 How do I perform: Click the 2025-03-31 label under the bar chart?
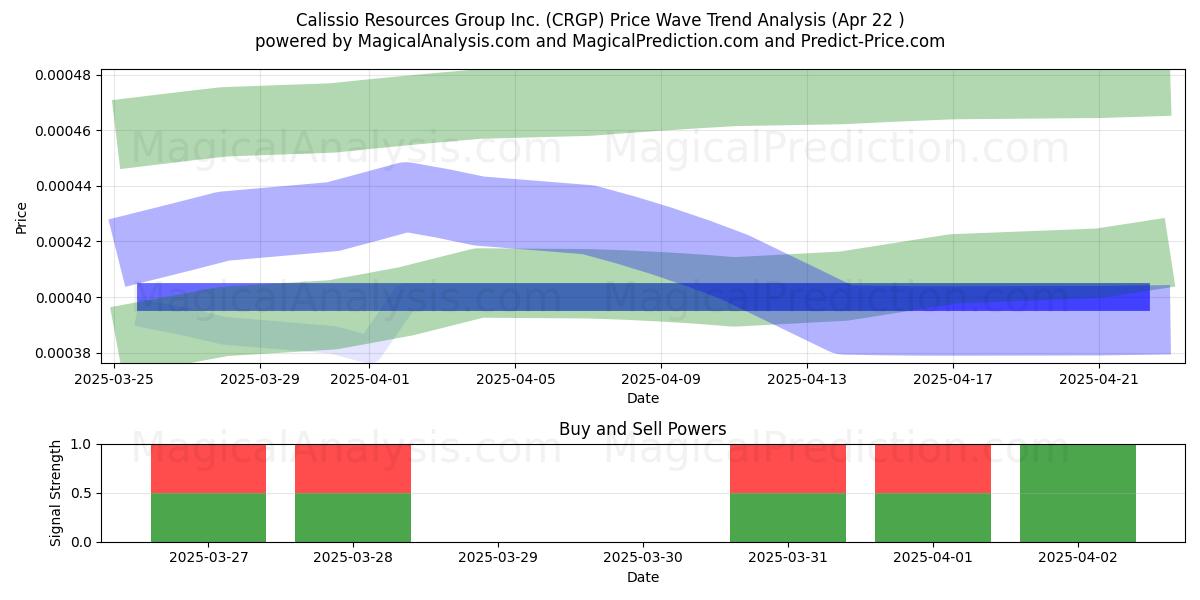click(x=788, y=558)
